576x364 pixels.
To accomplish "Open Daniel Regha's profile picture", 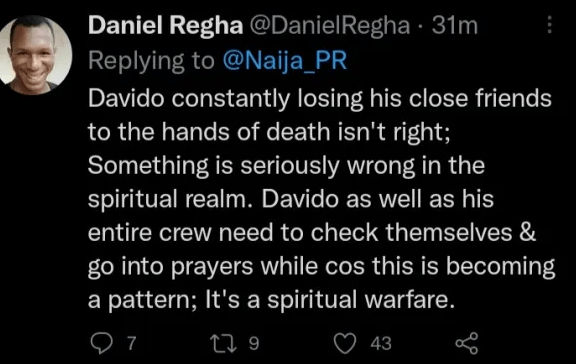I will (35, 55).
